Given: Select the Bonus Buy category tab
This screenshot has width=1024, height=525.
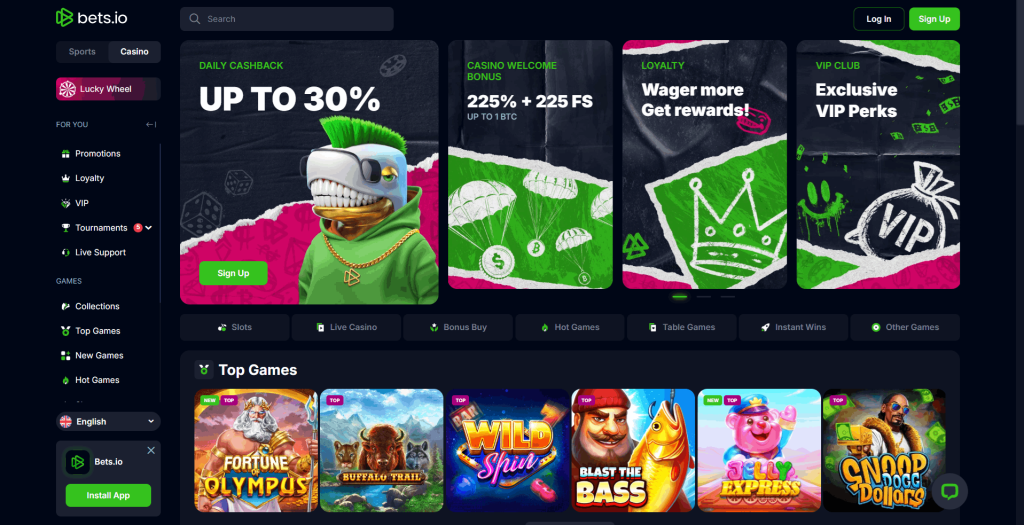Looking at the screenshot, I should point(458,327).
